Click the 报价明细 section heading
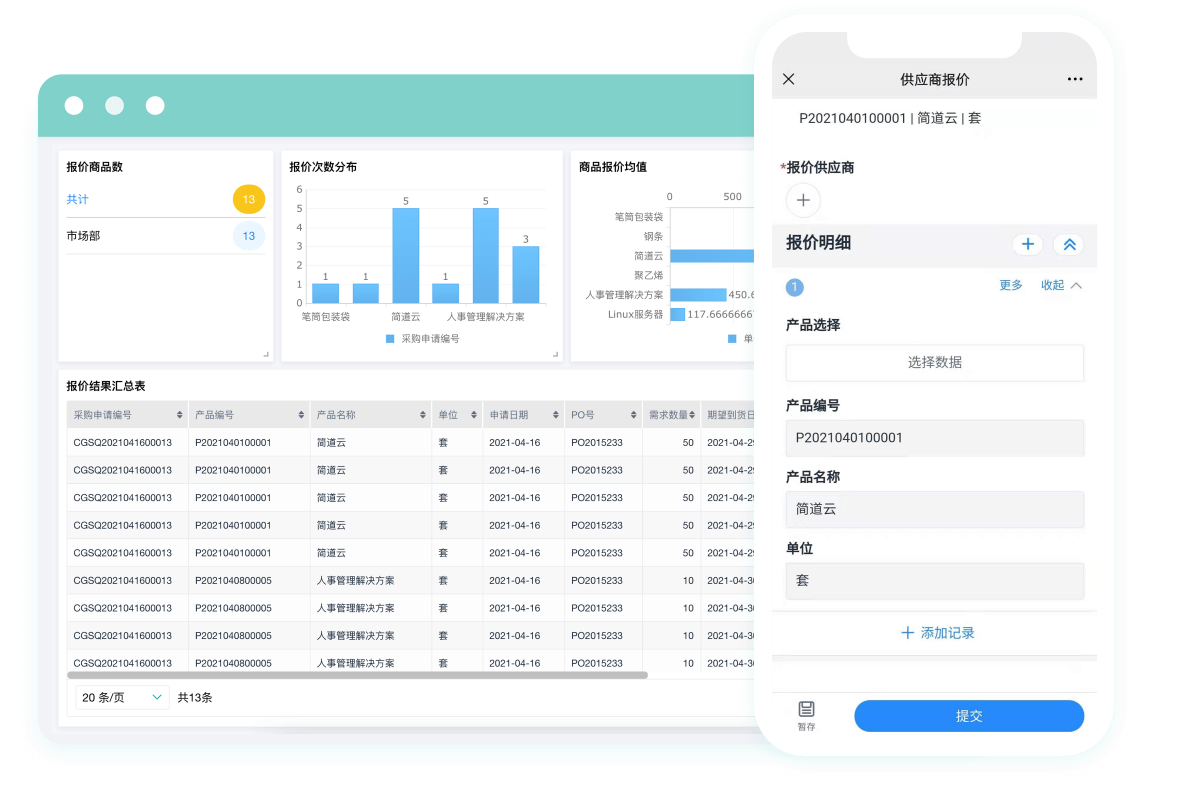This screenshot has width=1184, height=792. tap(819, 243)
